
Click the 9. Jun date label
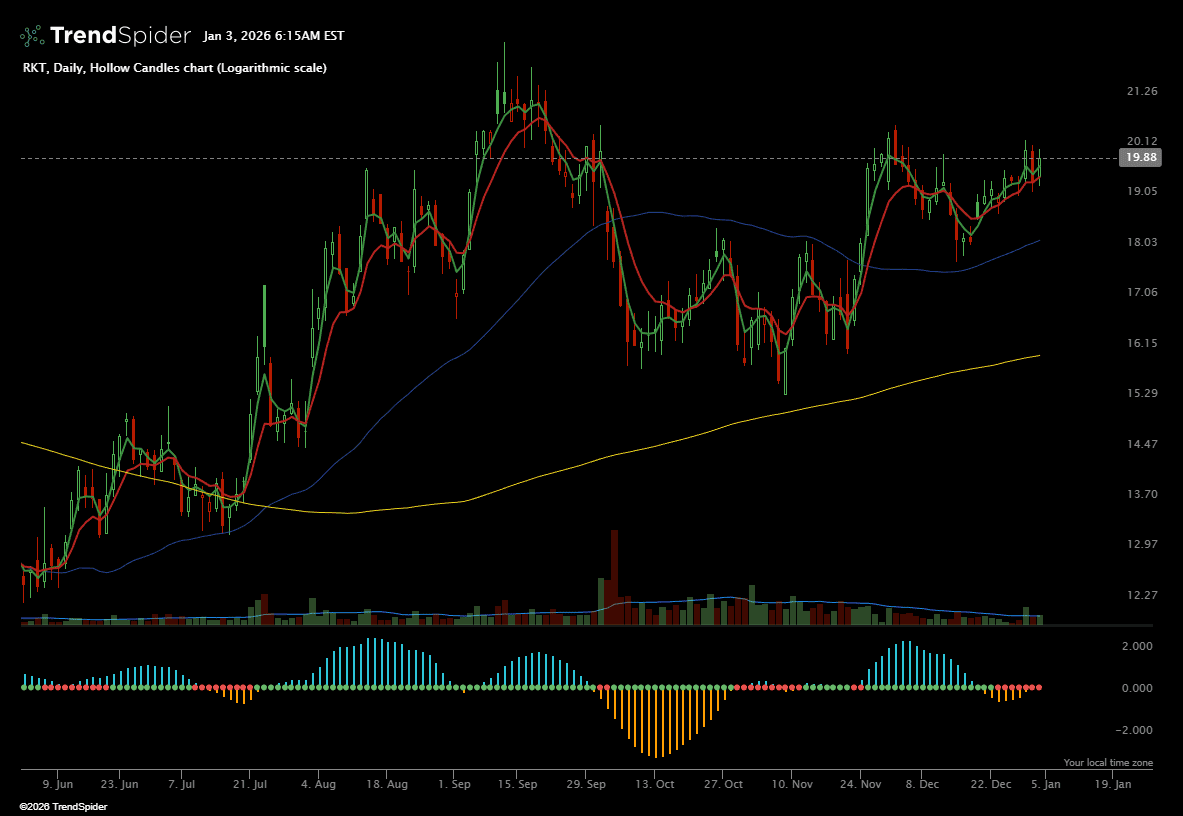pyautogui.click(x=58, y=785)
